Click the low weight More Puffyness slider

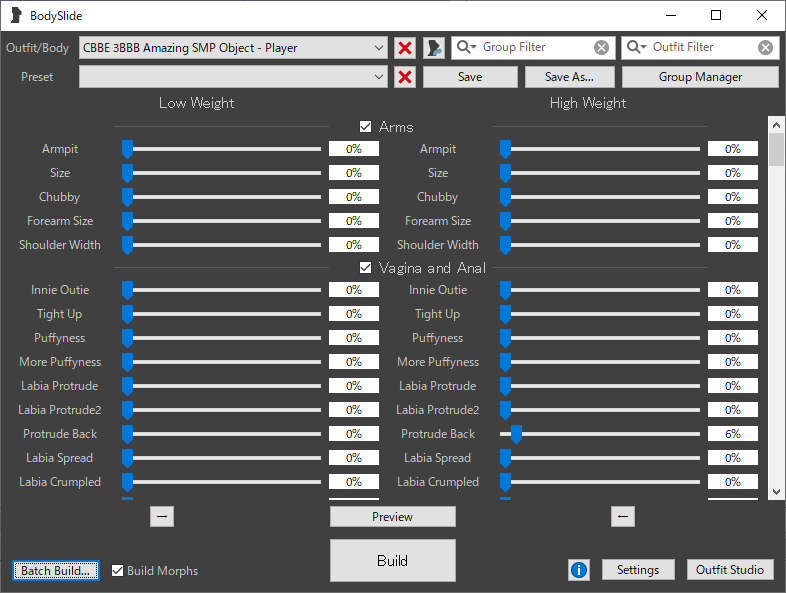coord(222,362)
